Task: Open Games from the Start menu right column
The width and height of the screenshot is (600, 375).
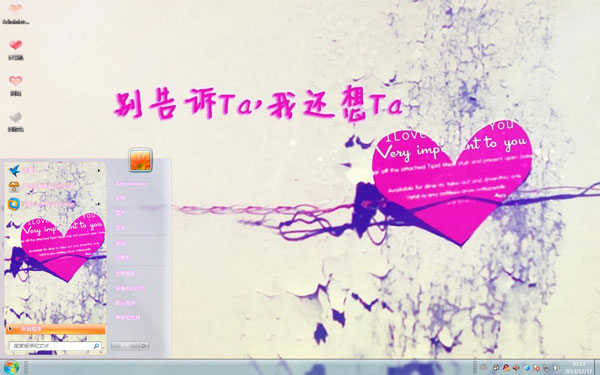Action: [x=121, y=243]
